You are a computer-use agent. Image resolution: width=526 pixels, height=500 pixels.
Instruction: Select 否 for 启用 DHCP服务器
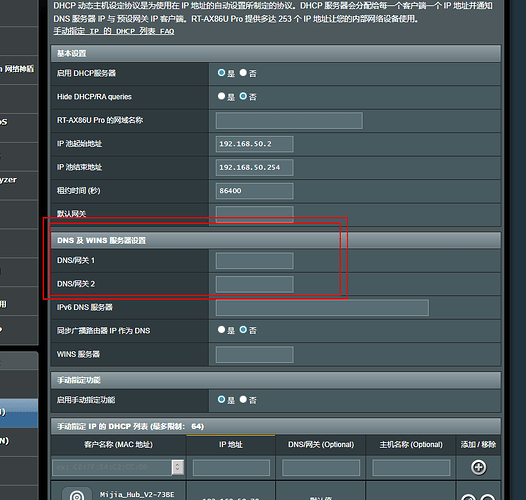click(x=243, y=72)
